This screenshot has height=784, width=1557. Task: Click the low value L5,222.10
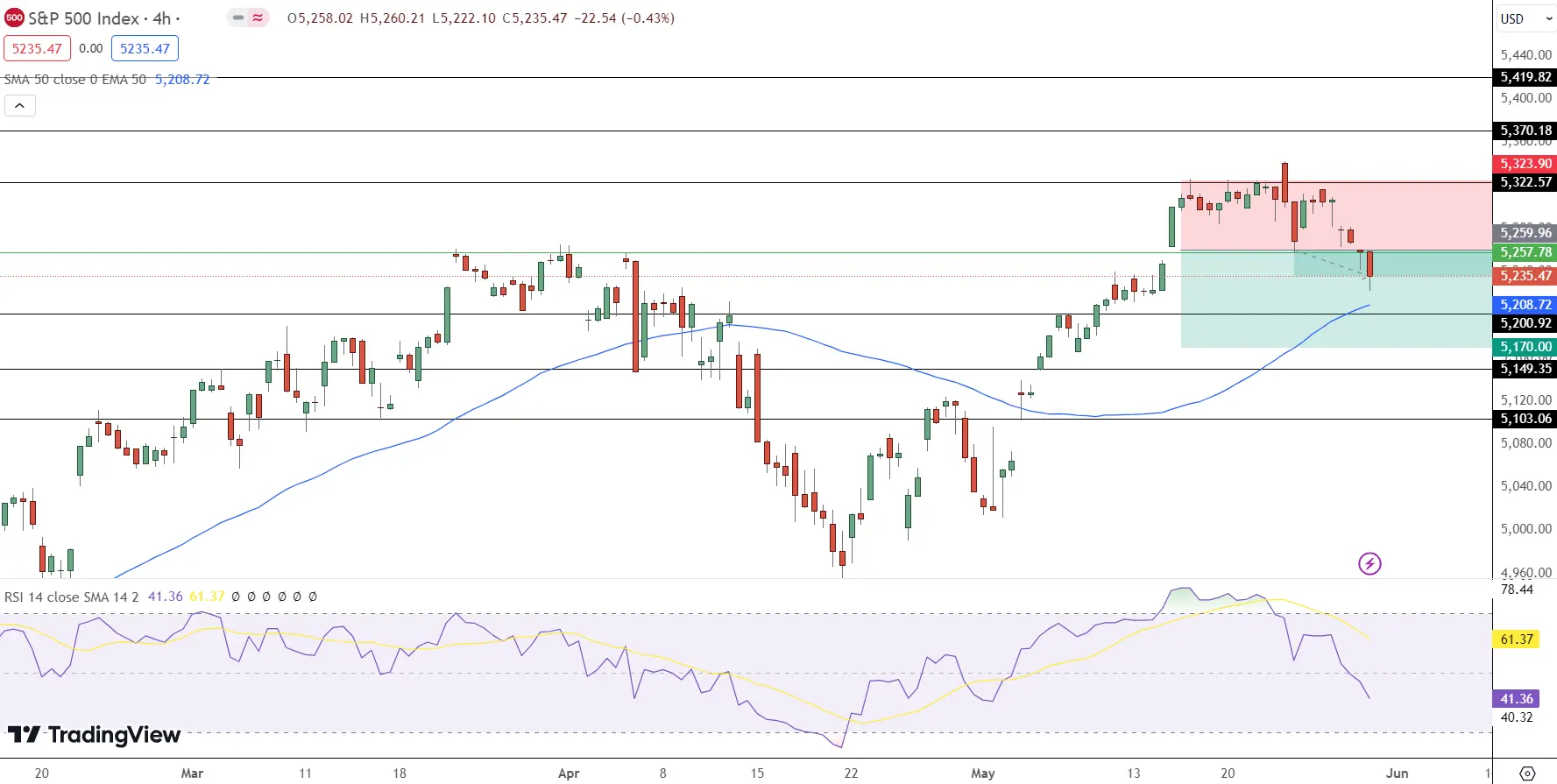(464, 18)
